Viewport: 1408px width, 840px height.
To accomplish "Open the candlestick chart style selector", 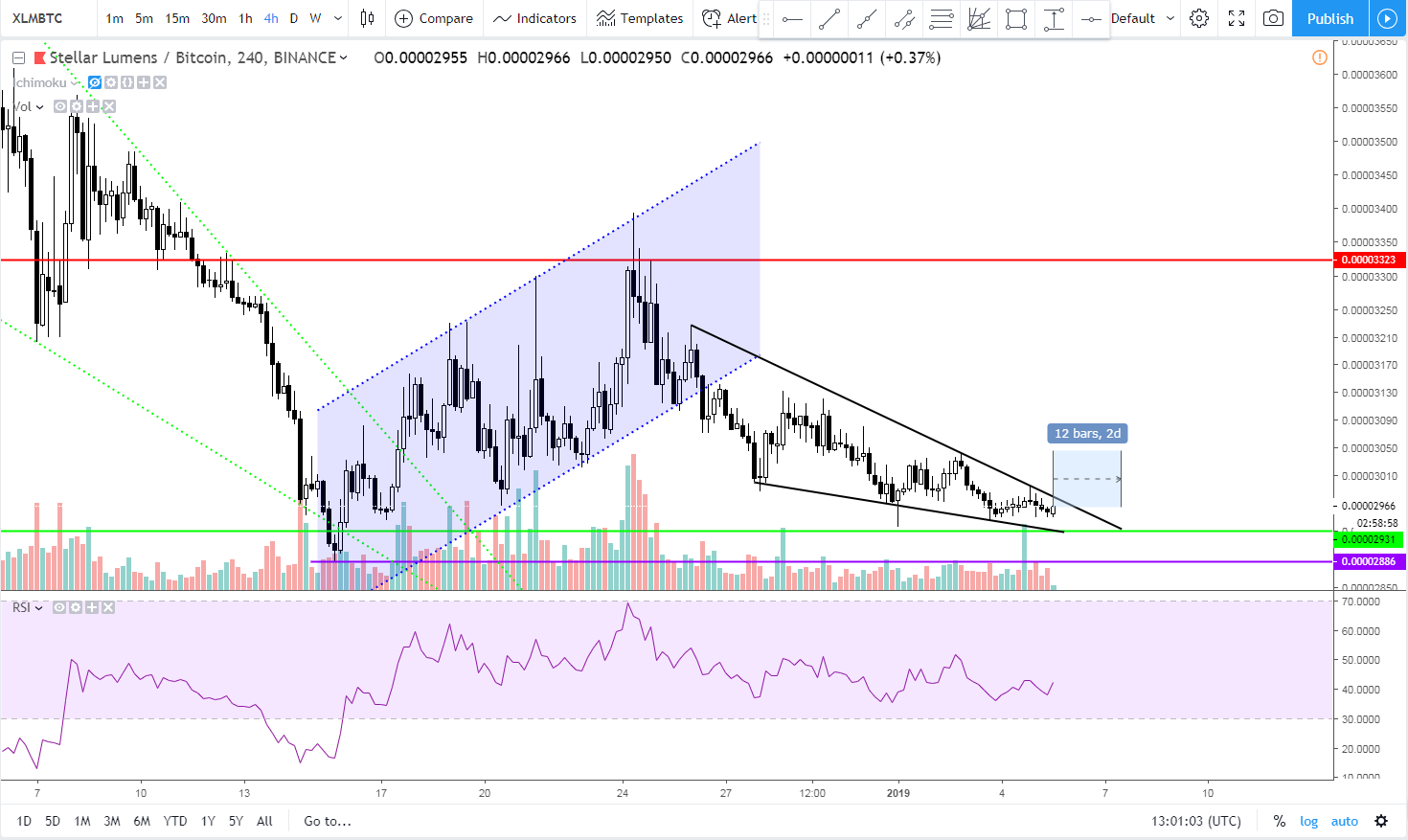I will click(x=367, y=18).
